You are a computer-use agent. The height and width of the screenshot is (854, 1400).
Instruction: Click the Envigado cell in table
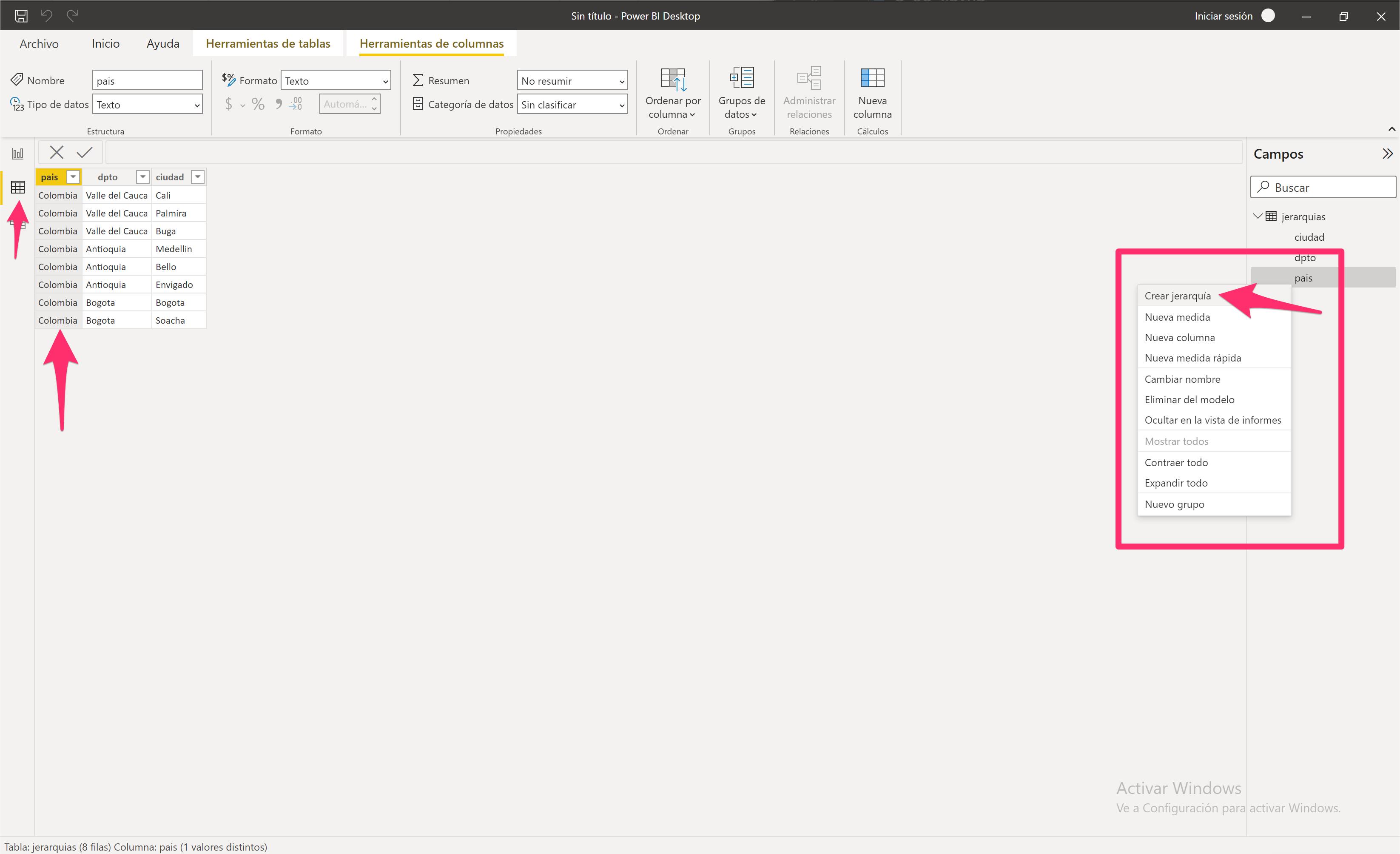coord(179,285)
